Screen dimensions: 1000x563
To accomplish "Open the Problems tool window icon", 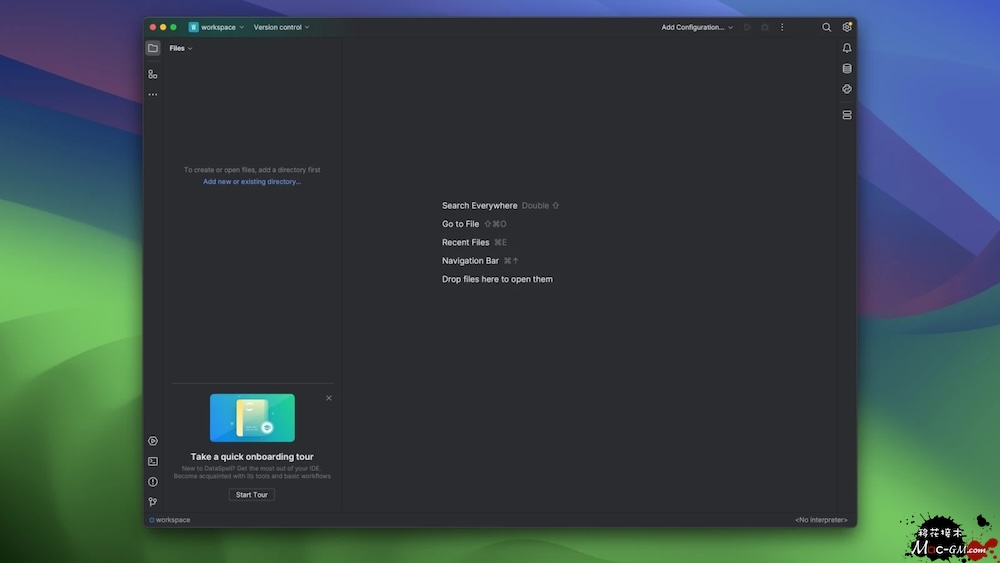I will click(x=153, y=482).
